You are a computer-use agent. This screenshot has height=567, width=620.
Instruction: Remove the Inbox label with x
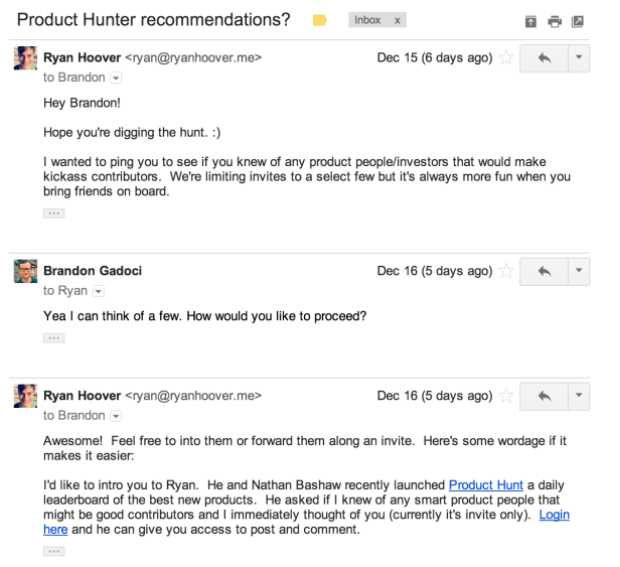[x=397, y=21]
